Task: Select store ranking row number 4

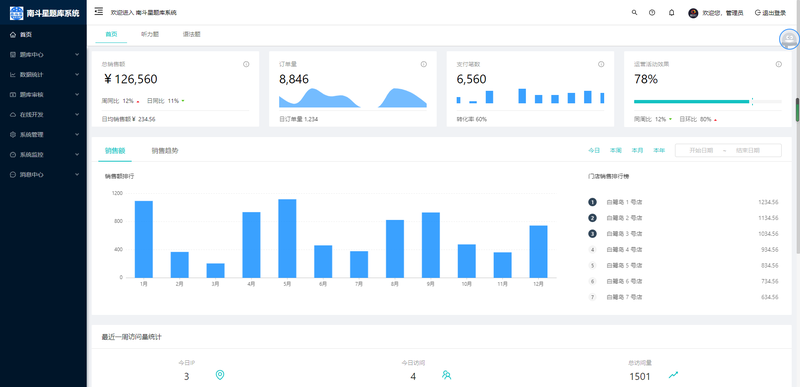Action: click(x=683, y=249)
